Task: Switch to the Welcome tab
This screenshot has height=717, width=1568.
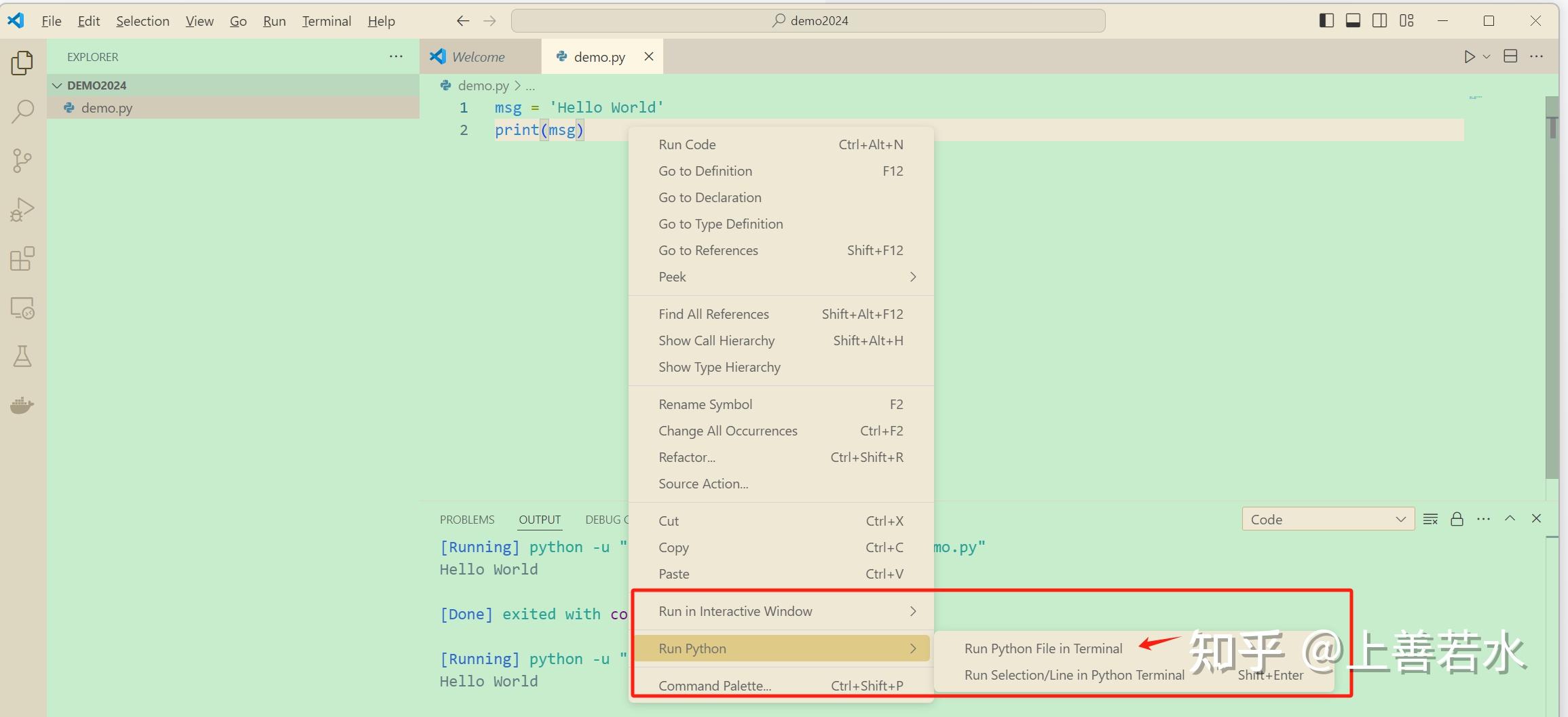Action: pyautogui.click(x=481, y=57)
